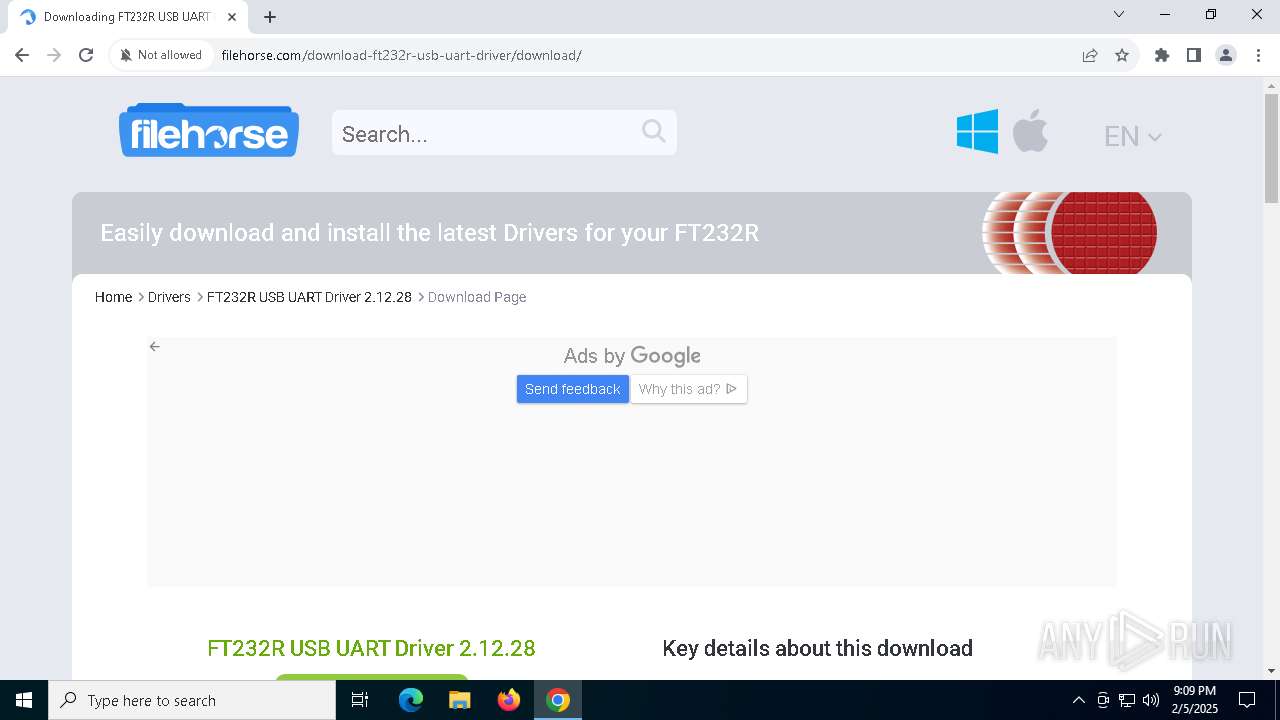Open Task View on the taskbar
The height and width of the screenshot is (720, 1280).
coord(360,700)
